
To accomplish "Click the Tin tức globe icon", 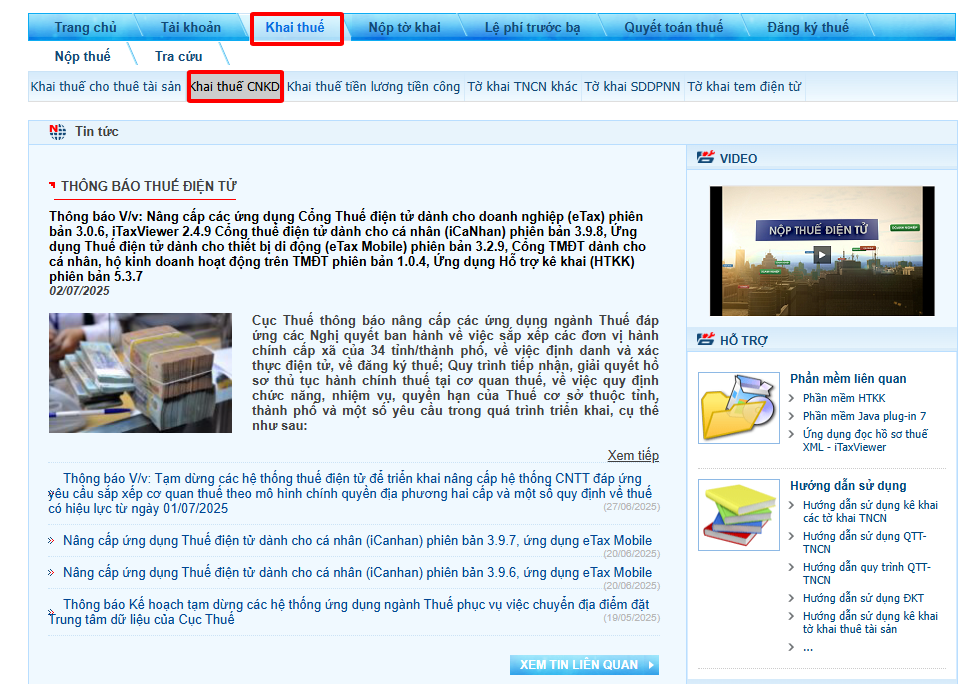I will (x=58, y=132).
